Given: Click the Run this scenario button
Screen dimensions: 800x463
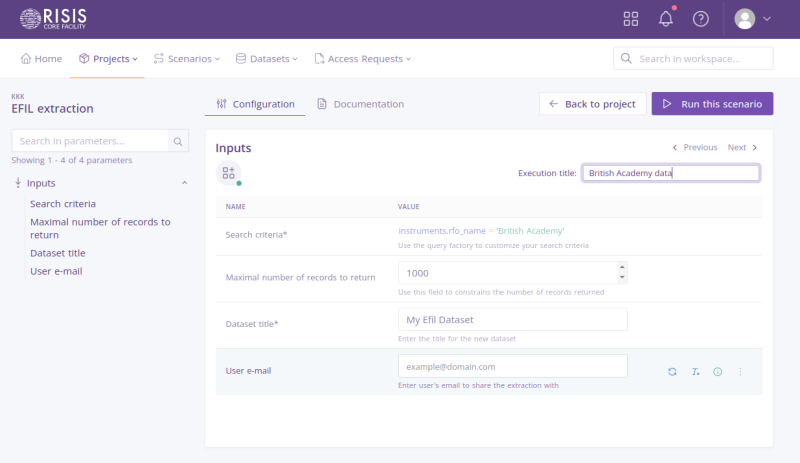Looking at the screenshot, I should pos(712,104).
